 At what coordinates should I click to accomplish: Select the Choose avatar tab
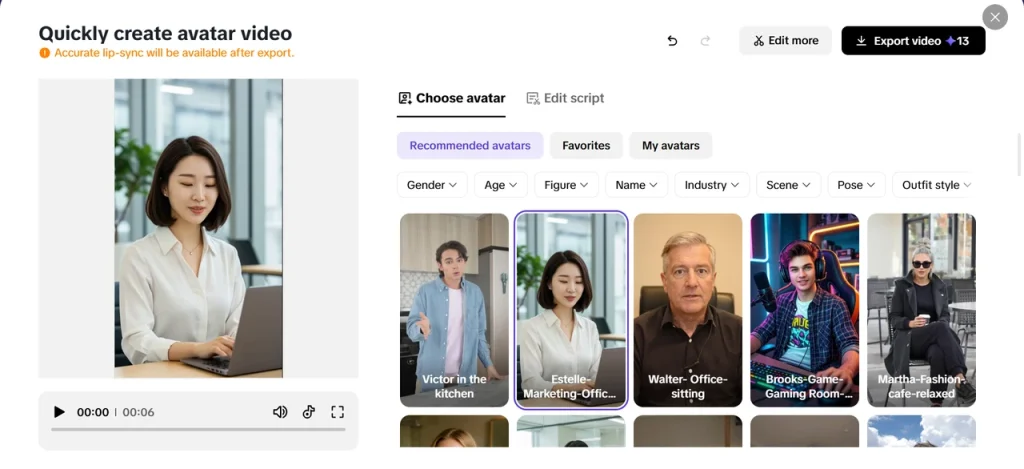click(451, 98)
